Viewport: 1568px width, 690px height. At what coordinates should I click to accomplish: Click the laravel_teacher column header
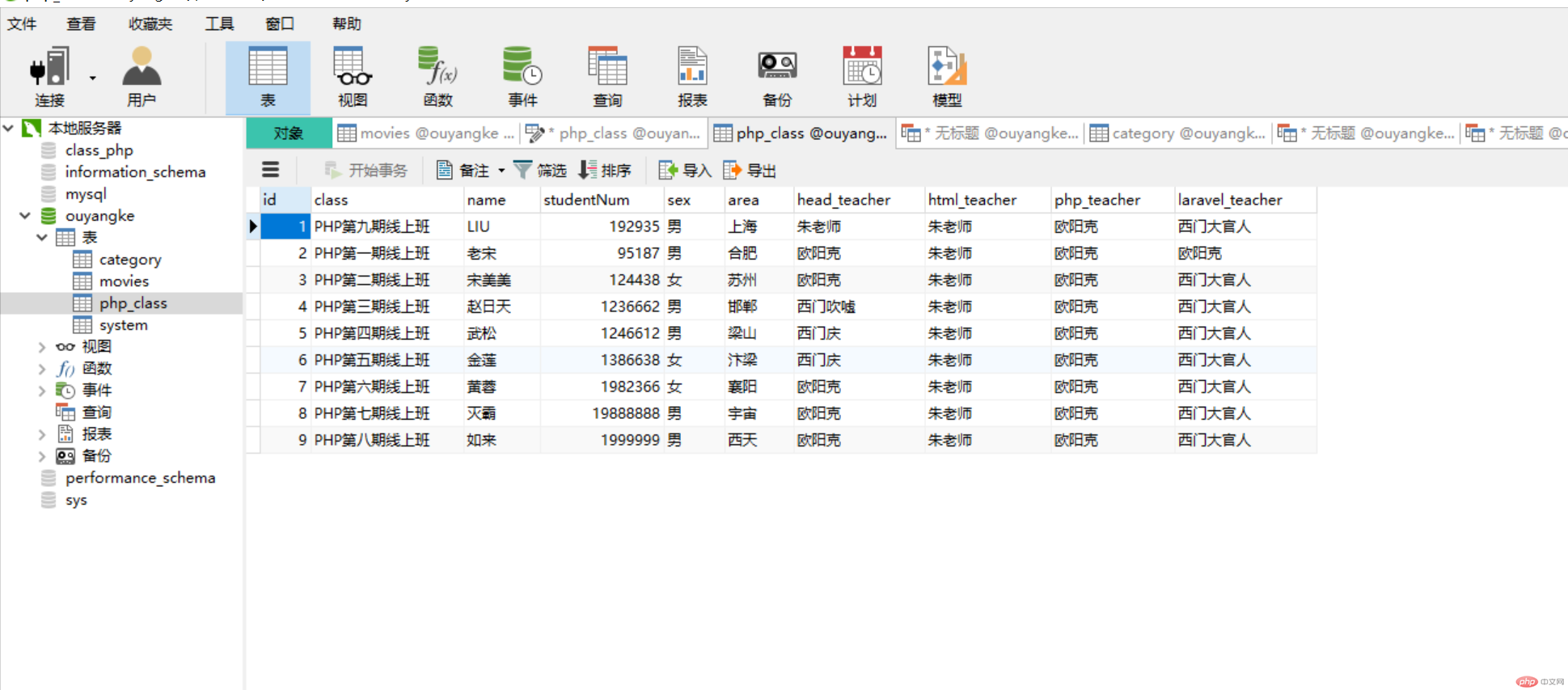(1245, 200)
